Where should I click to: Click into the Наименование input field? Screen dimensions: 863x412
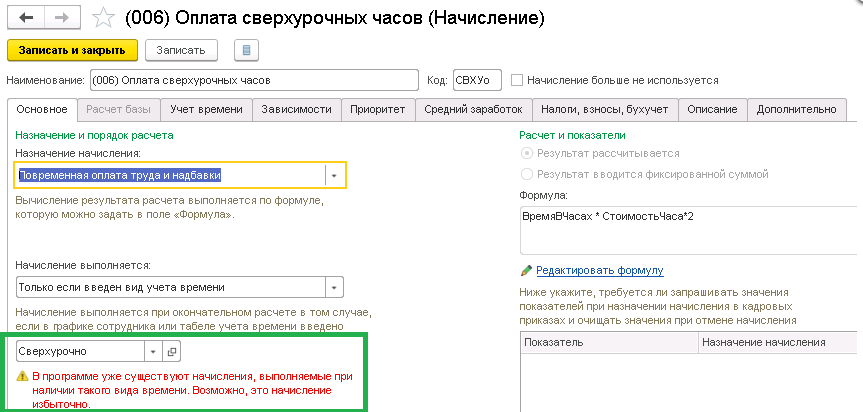253,80
